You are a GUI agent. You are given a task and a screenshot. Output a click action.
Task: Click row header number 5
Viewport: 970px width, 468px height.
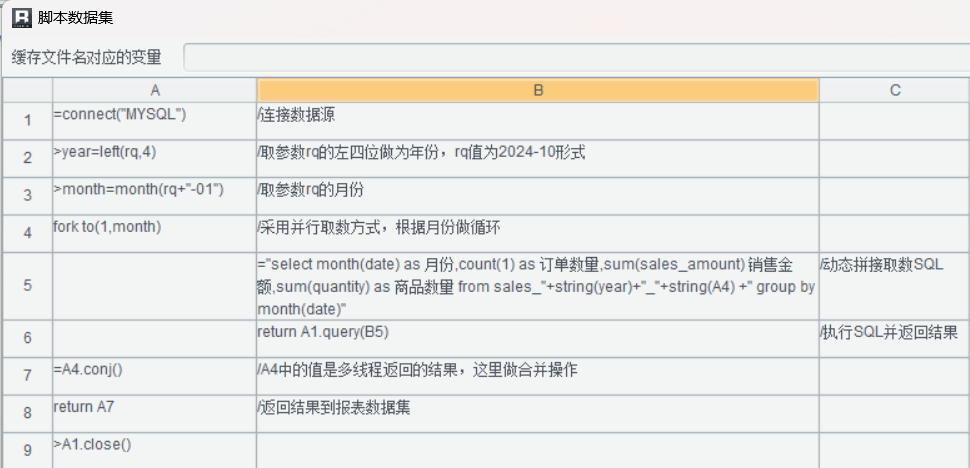pos(27,286)
